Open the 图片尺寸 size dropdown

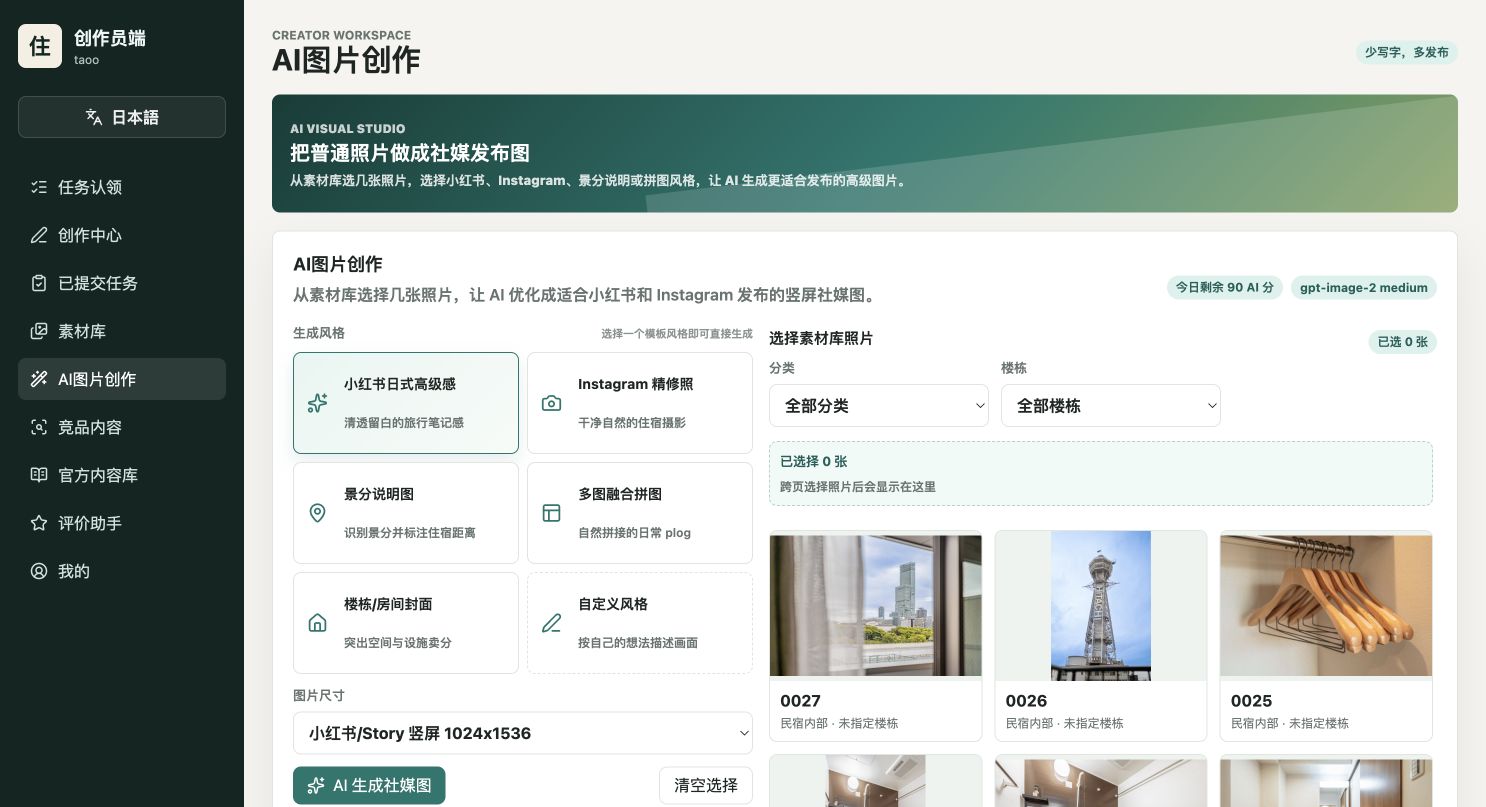coord(523,733)
